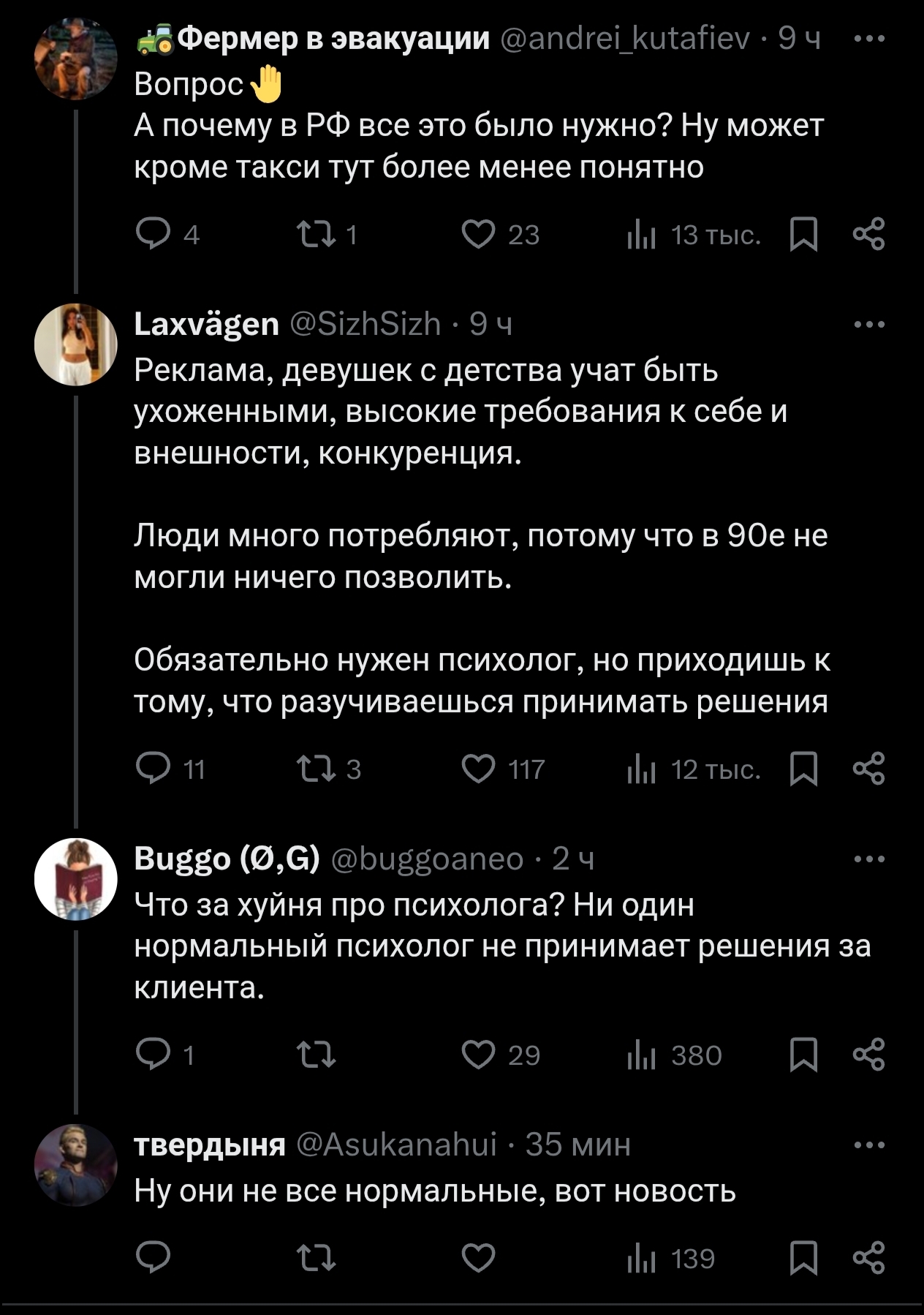Open the @SizhSizh profile handle
Screen dimensions: 924x1315
(366, 323)
